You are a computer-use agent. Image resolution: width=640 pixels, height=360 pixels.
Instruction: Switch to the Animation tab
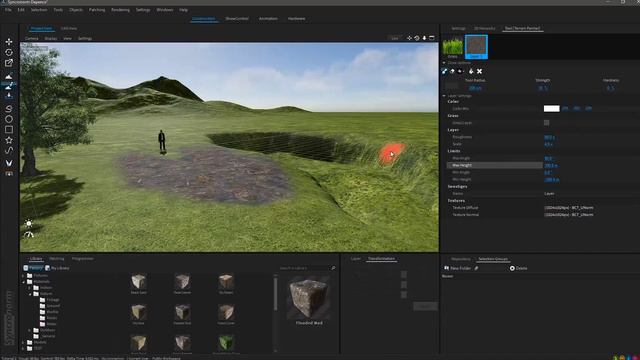268,19
